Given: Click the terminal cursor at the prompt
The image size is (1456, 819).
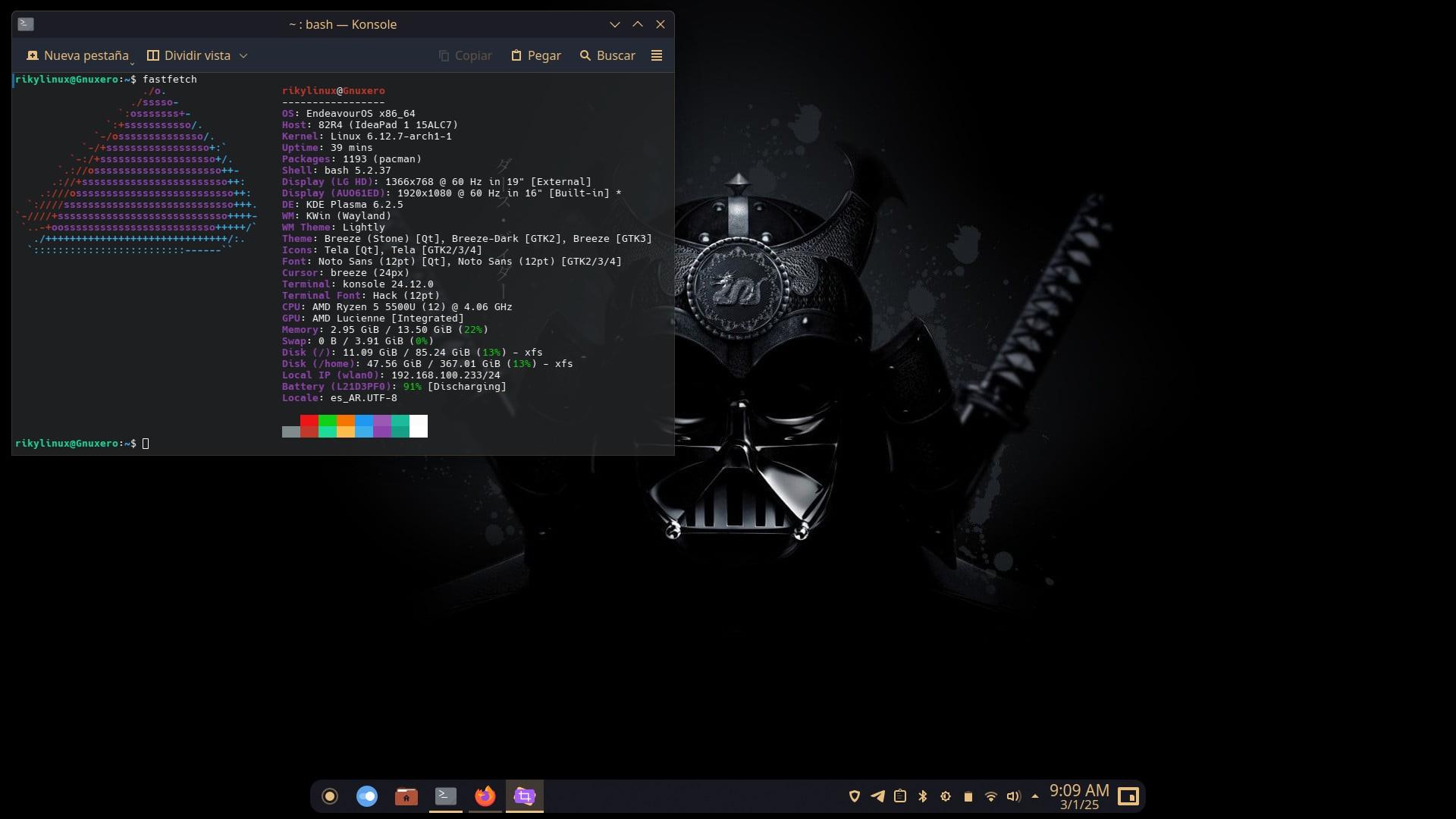Looking at the screenshot, I should pyautogui.click(x=146, y=444).
